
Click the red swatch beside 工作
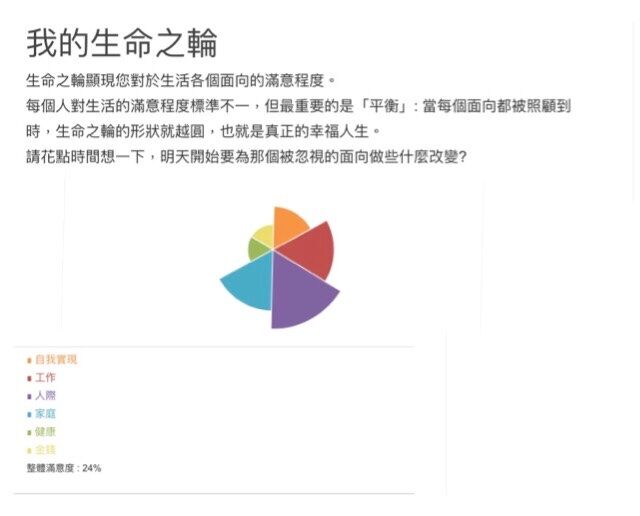tap(29, 378)
